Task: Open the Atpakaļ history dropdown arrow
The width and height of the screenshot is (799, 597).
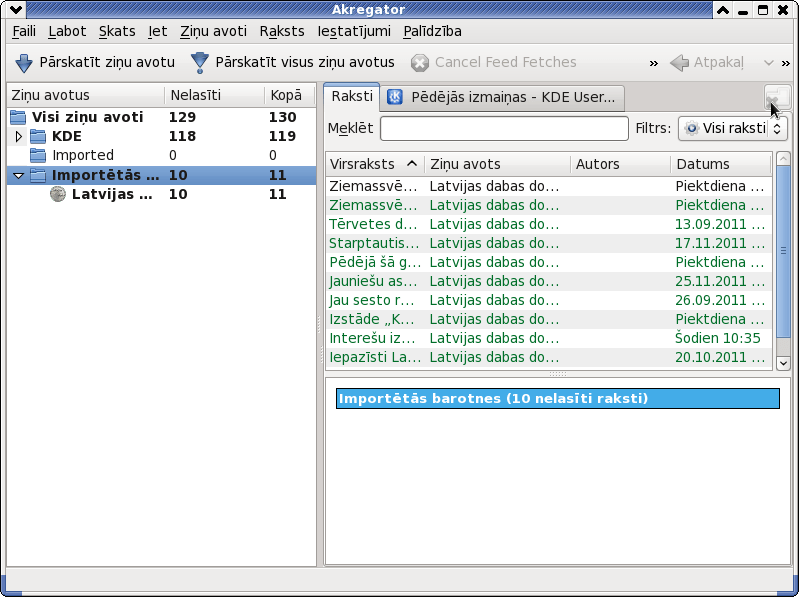Action: click(x=769, y=63)
